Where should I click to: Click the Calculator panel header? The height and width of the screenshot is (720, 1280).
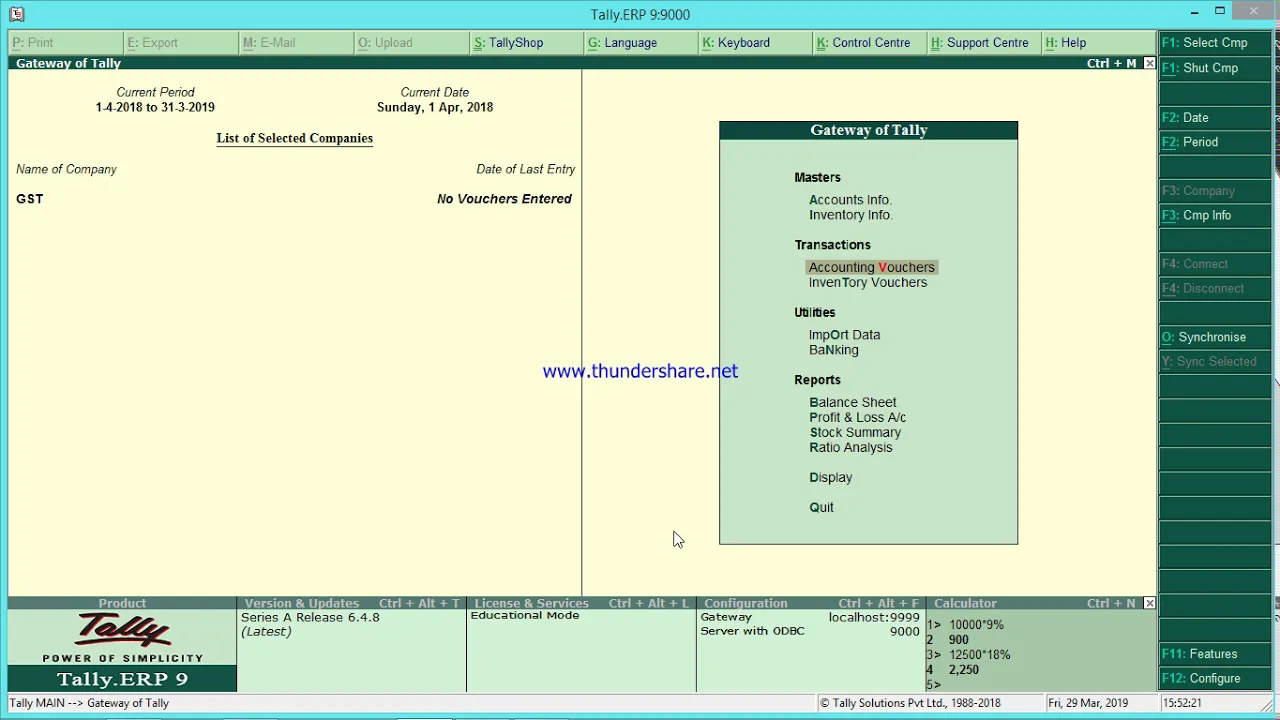pyautogui.click(x=1034, y=603)
